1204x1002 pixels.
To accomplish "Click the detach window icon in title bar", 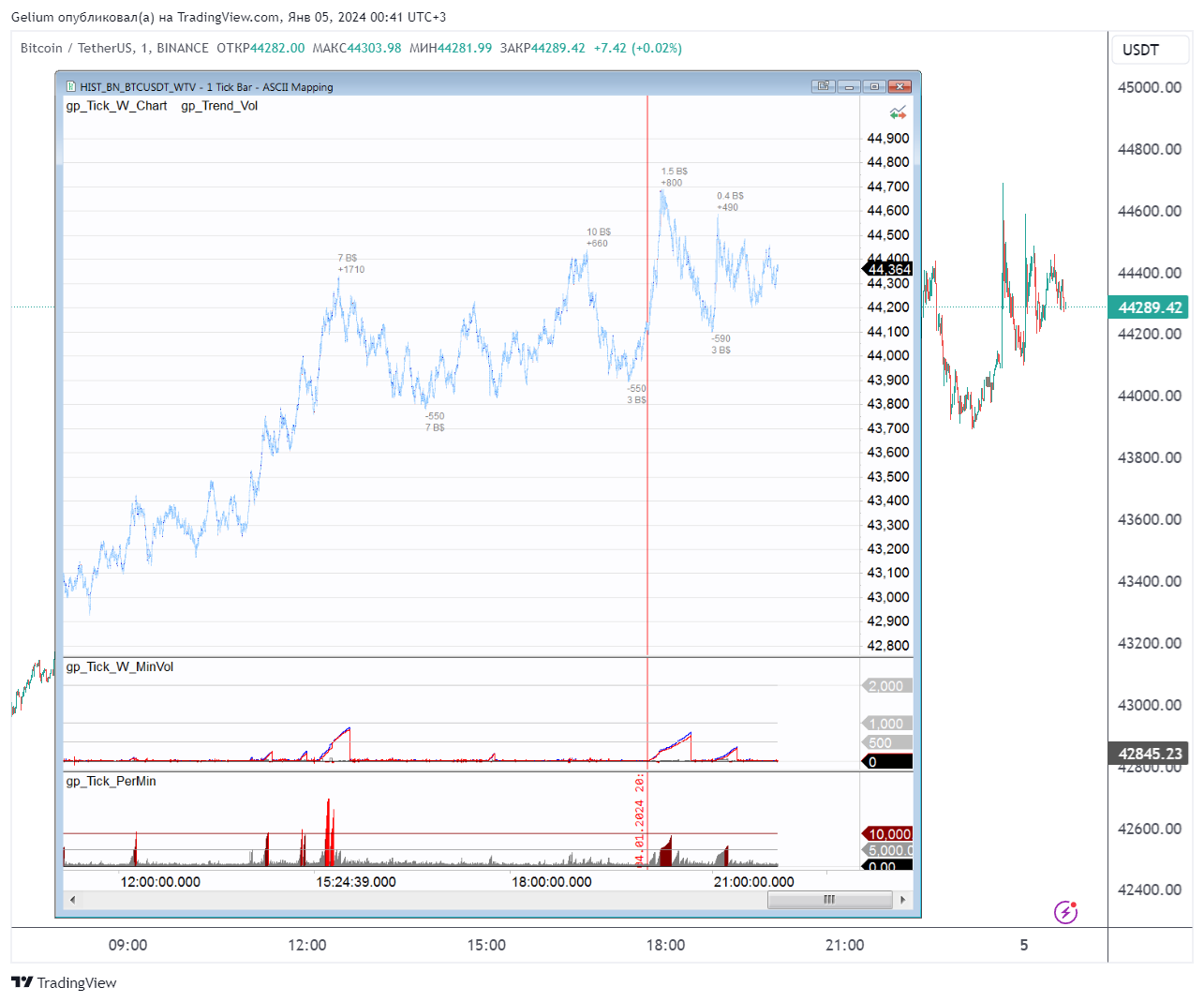I will (824, 86).
